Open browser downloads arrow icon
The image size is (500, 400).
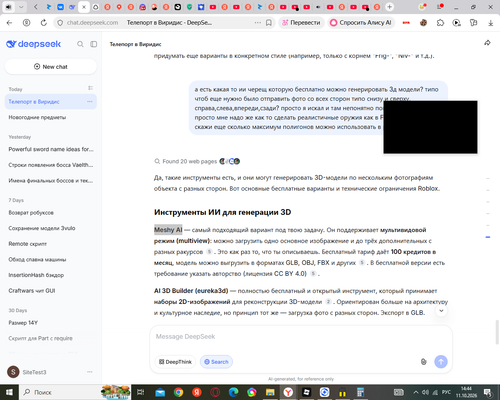[490, 23]
